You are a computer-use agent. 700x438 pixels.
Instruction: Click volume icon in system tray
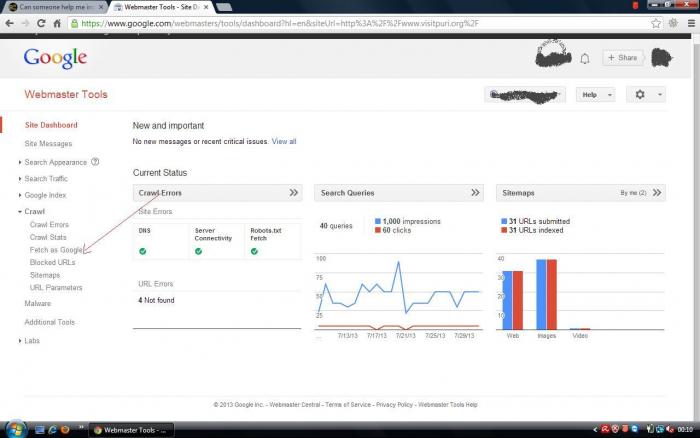tap(670, 430)
